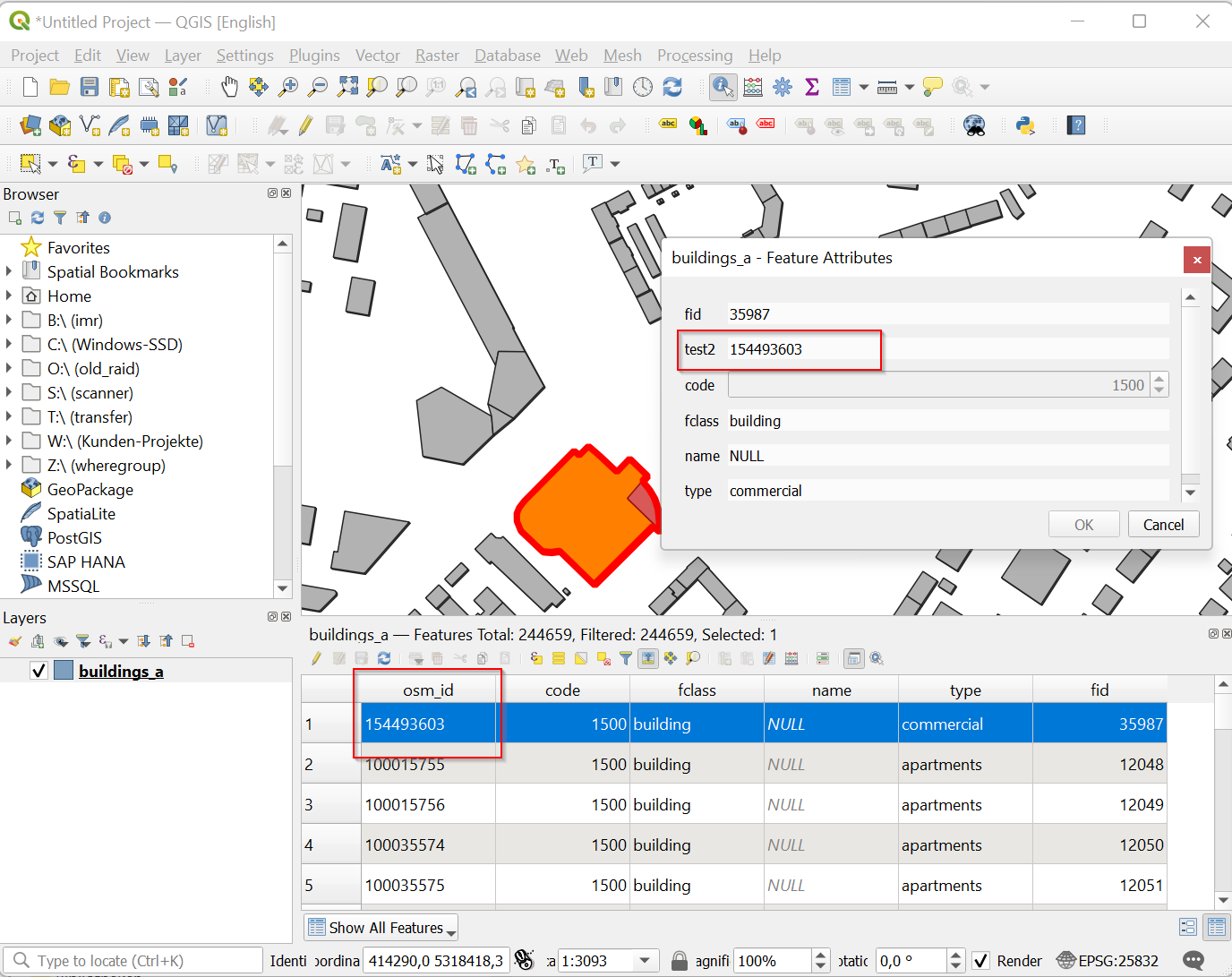This screenshot has width=1232, height=977.
Task: Click the coordinate field showing 414290,0 5318418,3
Action: point(436,961)
